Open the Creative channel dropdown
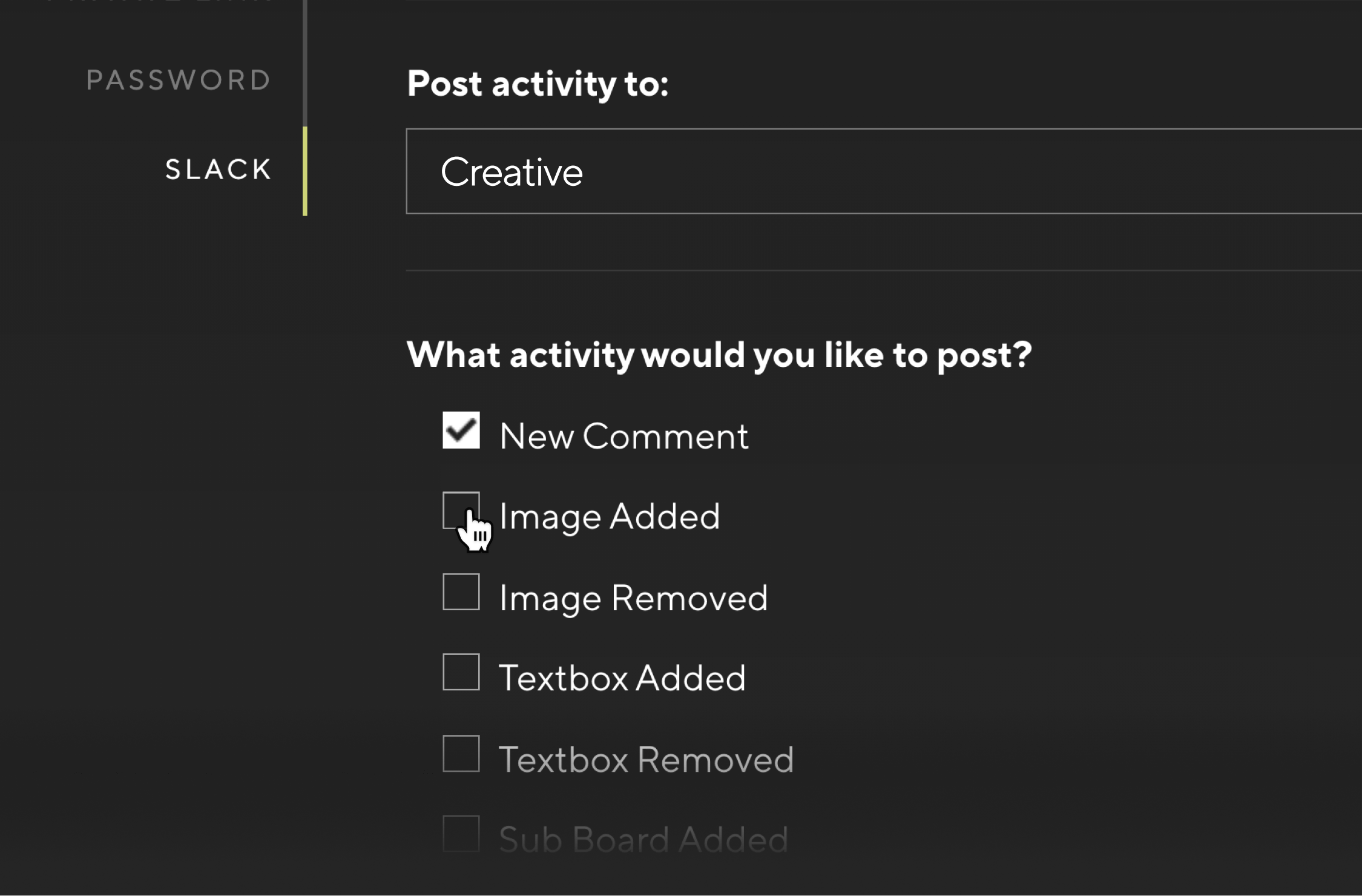 (x=884, y=171)
